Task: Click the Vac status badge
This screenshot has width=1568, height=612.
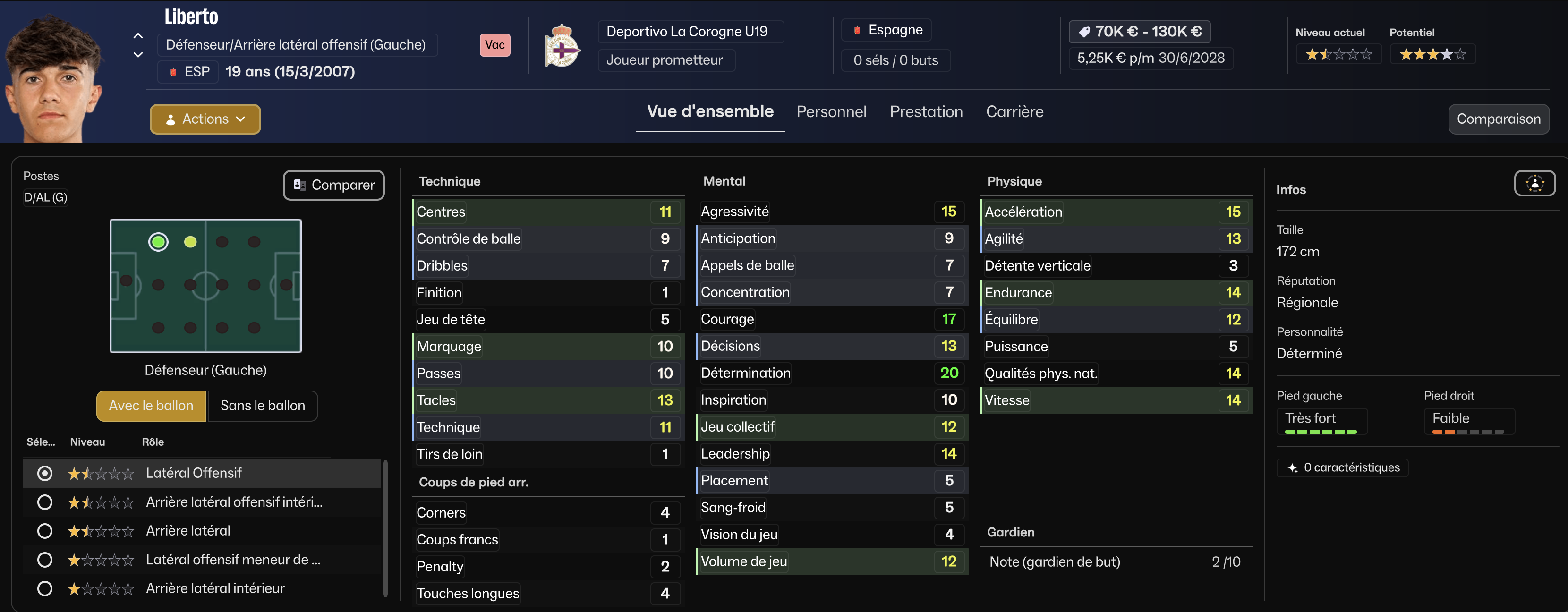Action: 494,45
